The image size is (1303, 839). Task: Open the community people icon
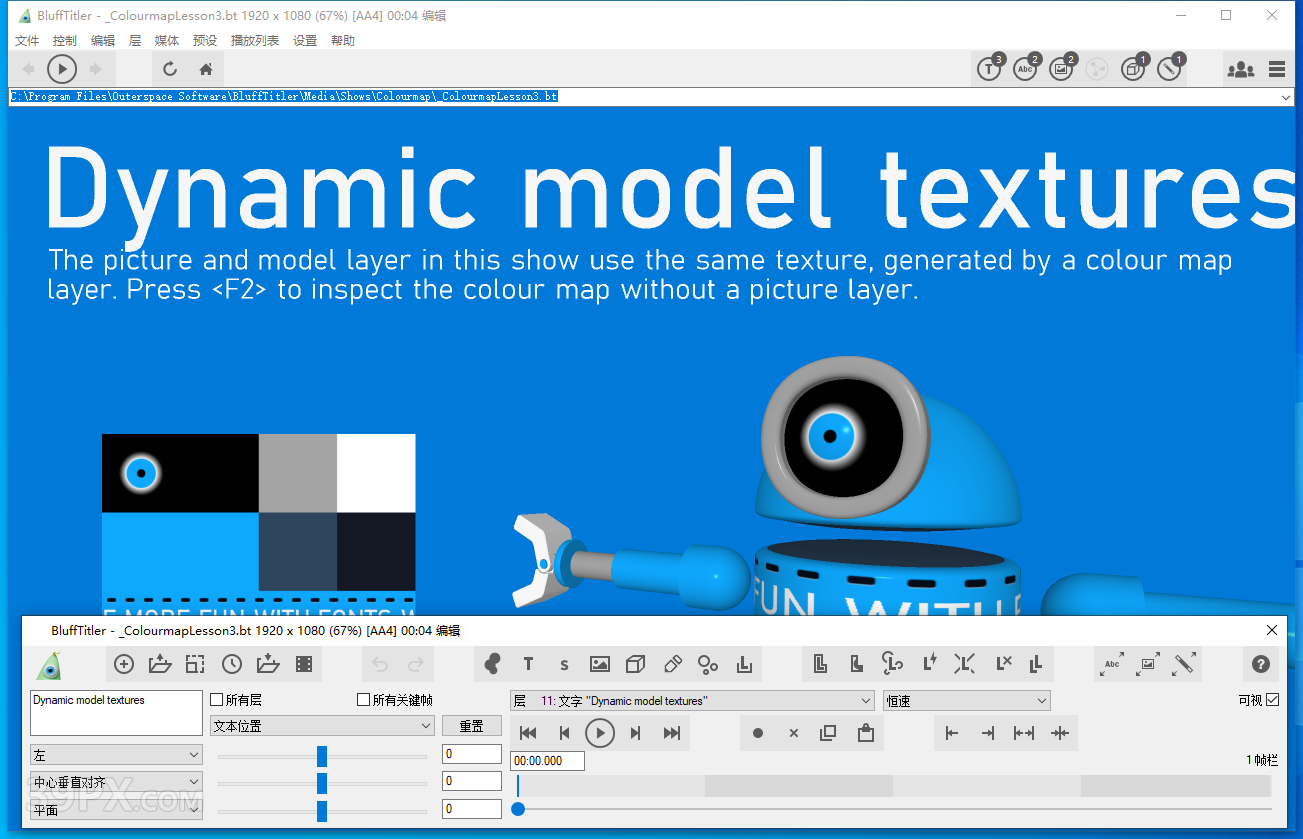point(1240,69)
